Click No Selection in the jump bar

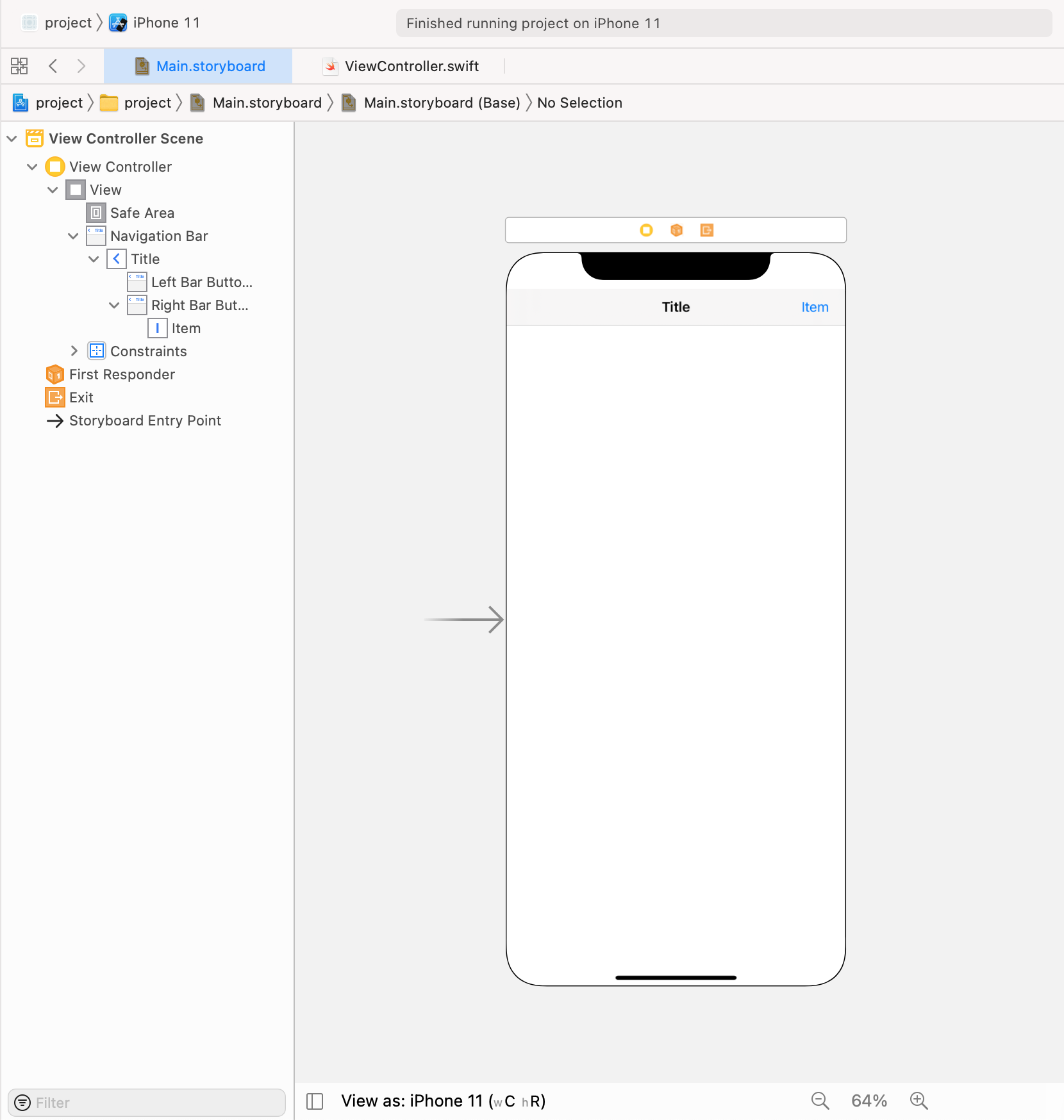579,103
